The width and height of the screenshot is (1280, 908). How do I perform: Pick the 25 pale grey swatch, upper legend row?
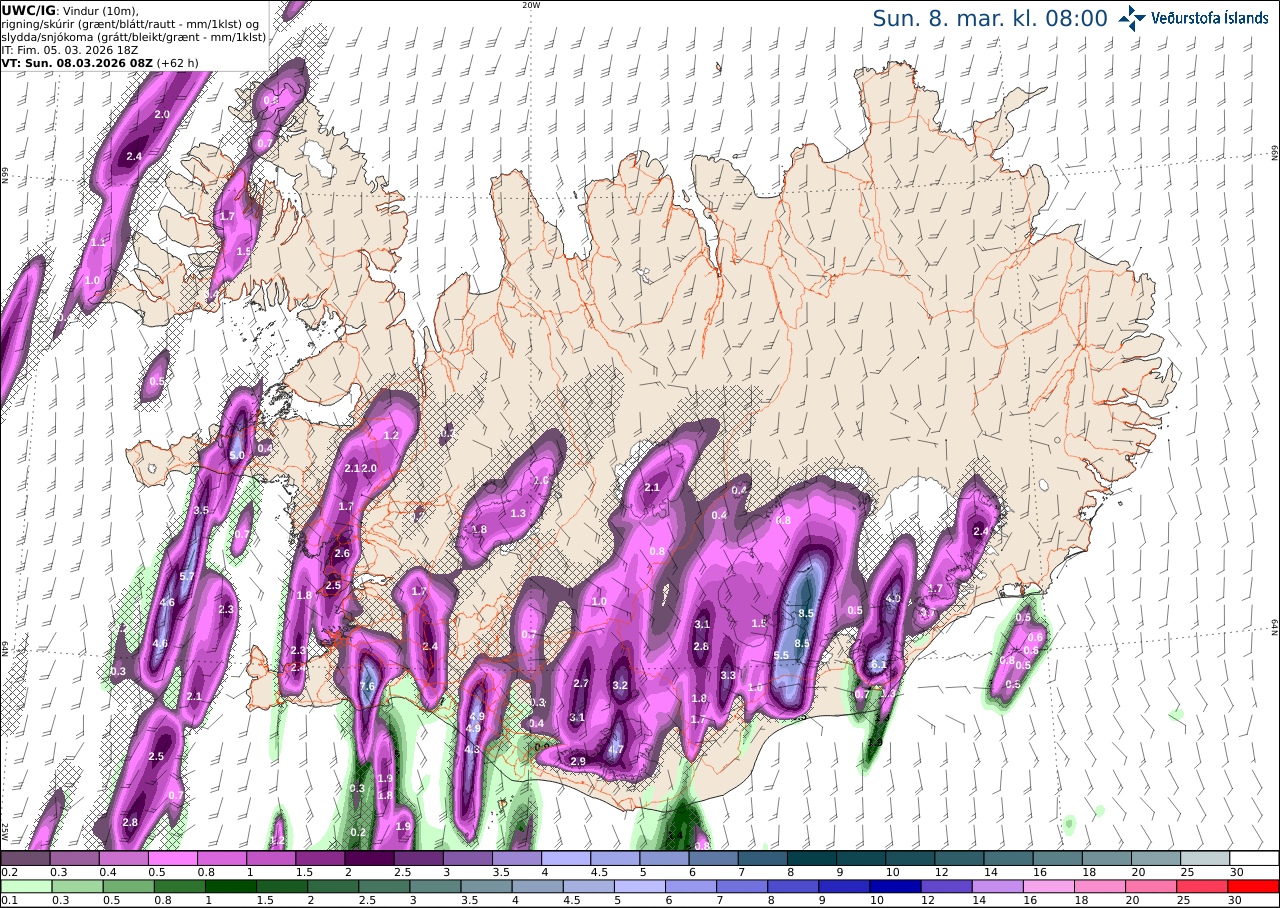tap(1206, 858)
